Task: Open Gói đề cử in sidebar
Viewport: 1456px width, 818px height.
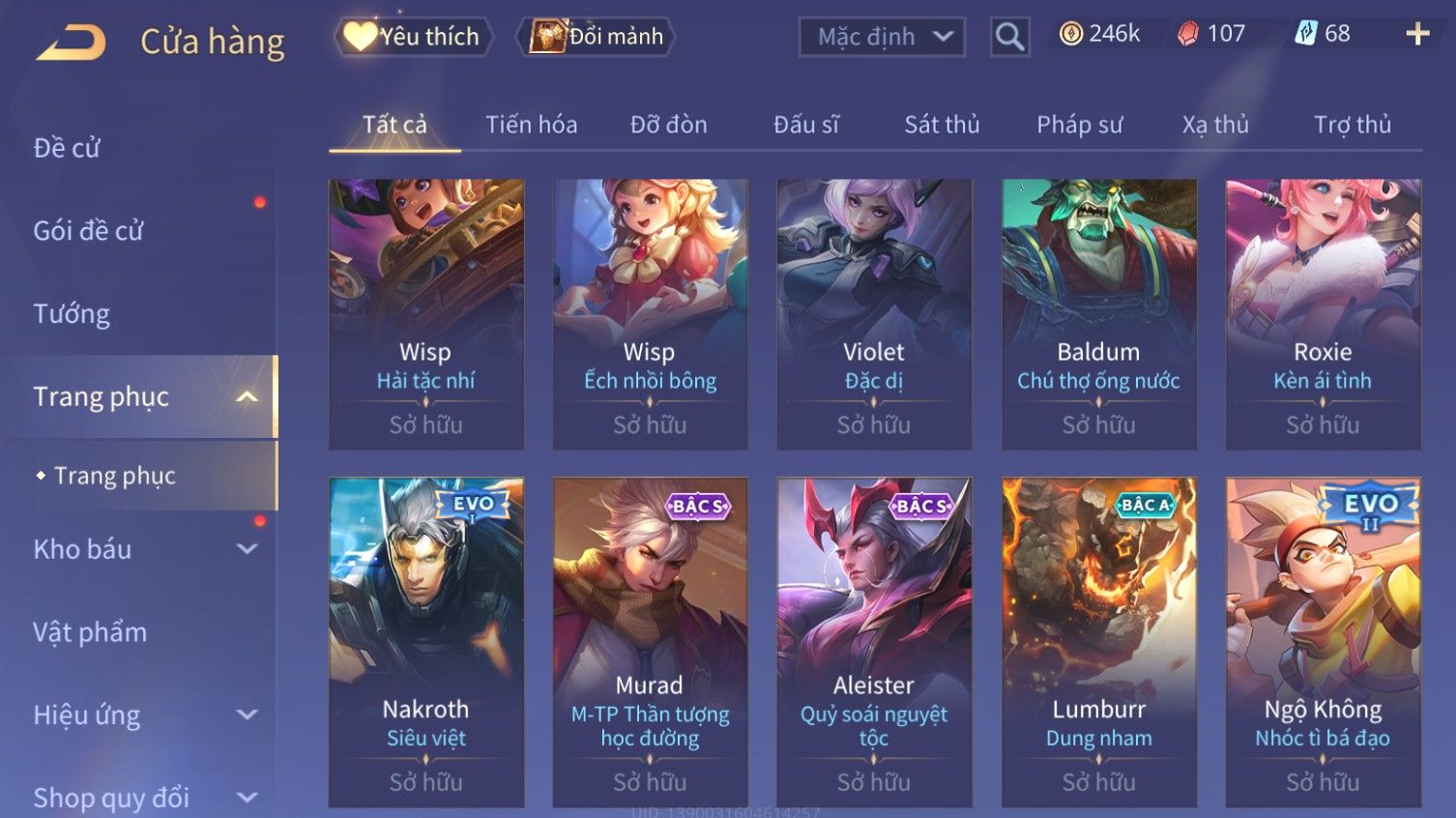Action: point(89,231)
